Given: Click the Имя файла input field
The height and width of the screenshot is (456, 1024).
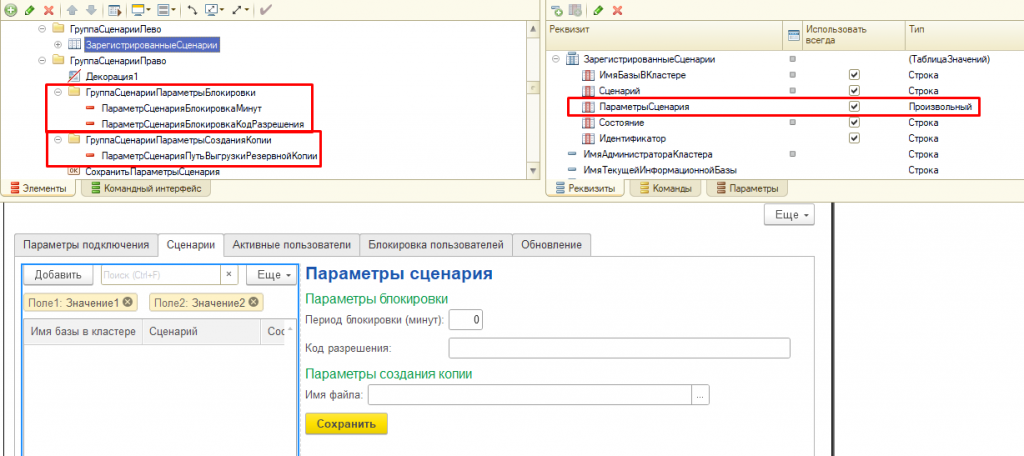Looking at the screenshot, I should [x=530, y=395].
